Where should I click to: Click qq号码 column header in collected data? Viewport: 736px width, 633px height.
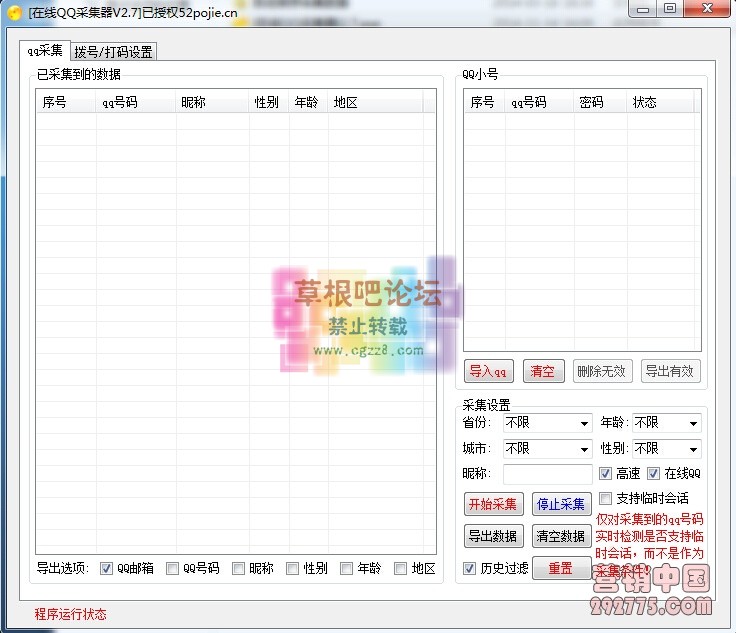click(x=136, y=102)
